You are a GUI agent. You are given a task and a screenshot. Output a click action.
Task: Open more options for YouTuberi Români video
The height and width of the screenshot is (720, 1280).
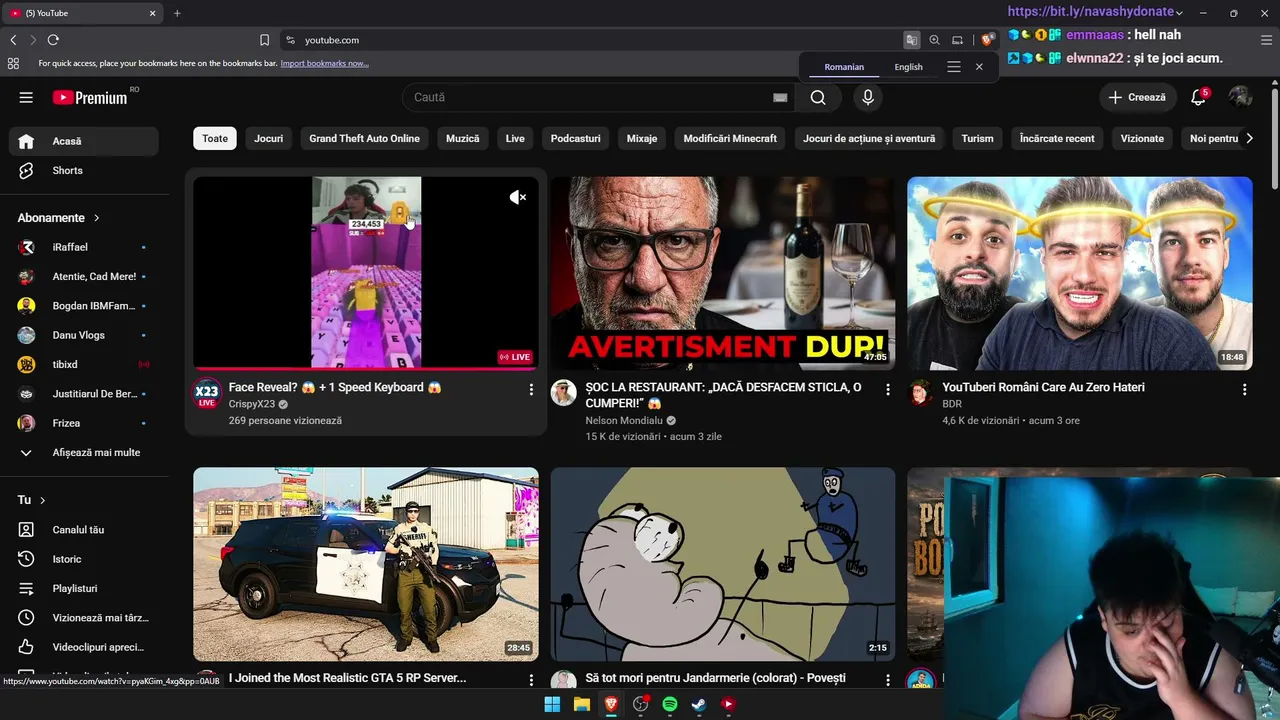[1245, 389]
